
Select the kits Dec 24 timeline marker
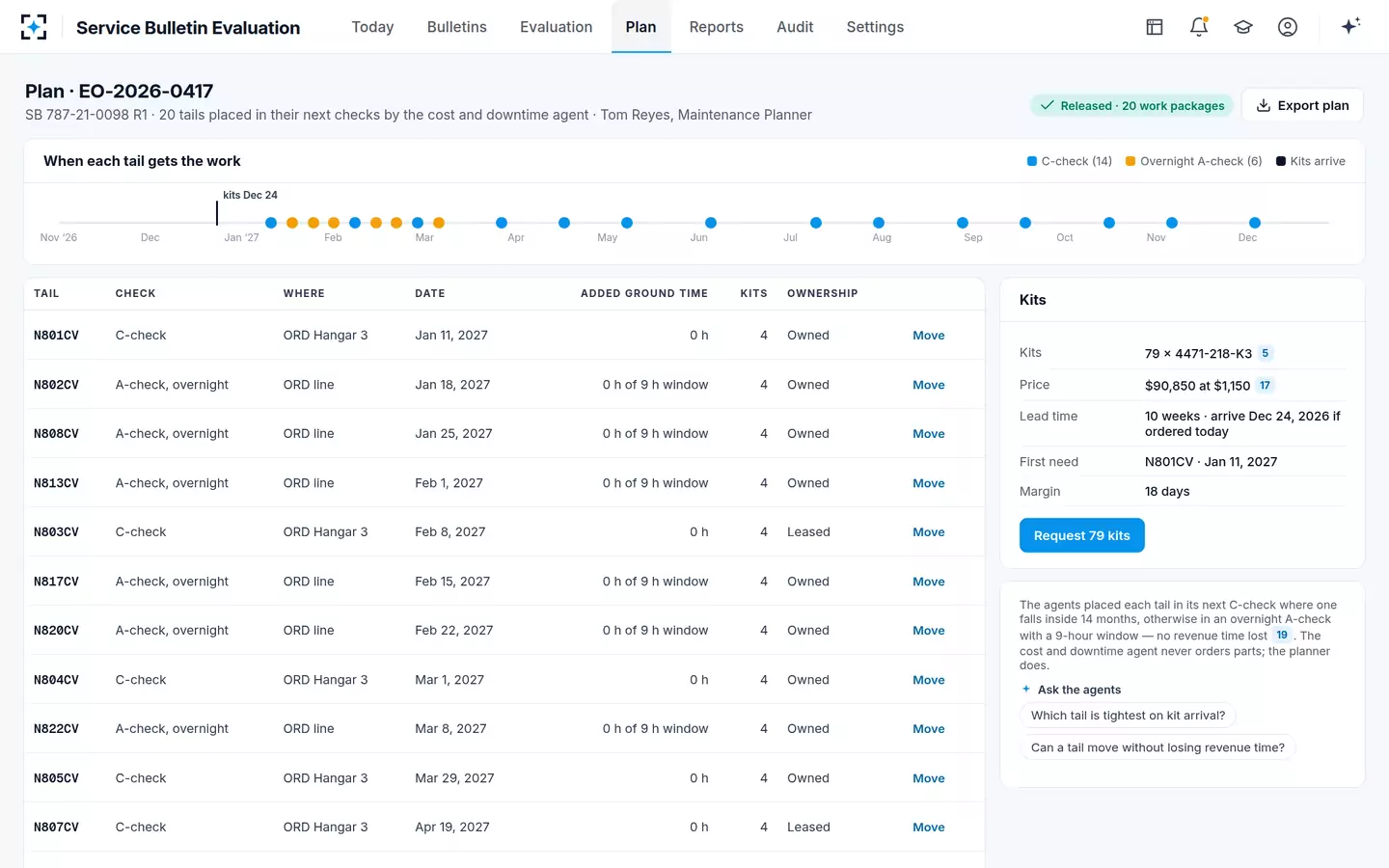point(217,212)
